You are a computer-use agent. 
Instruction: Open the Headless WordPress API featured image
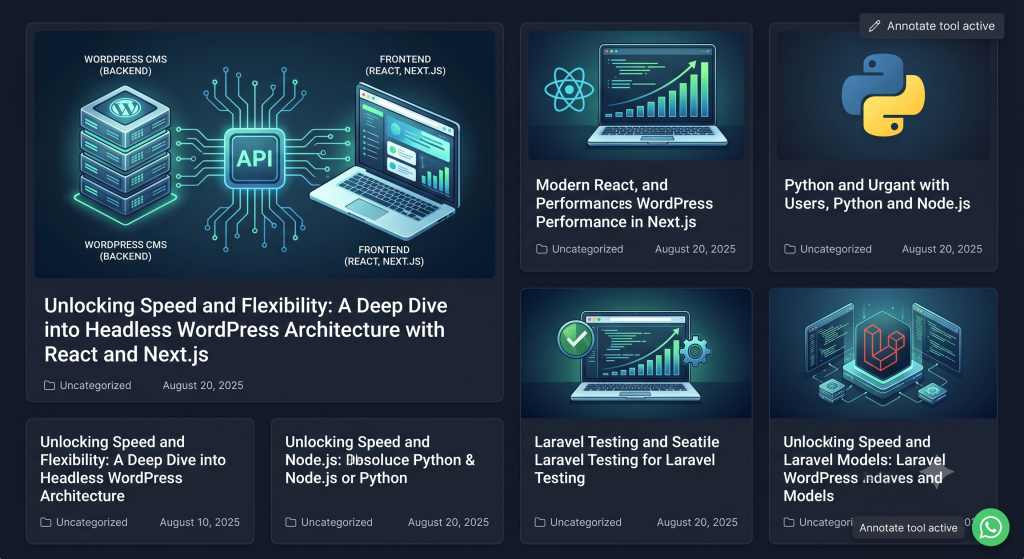264,155
